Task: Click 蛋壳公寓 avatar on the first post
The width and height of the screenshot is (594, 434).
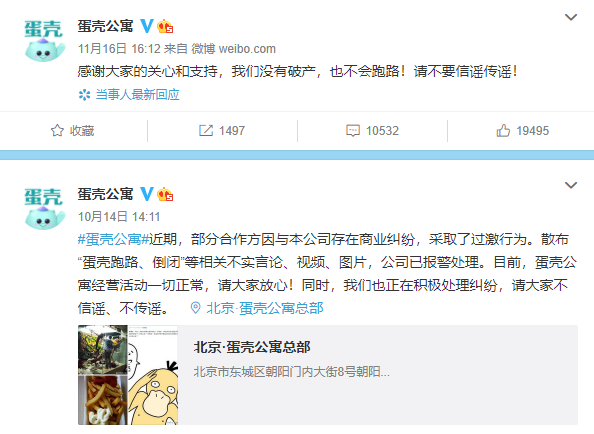Action: 44,41
